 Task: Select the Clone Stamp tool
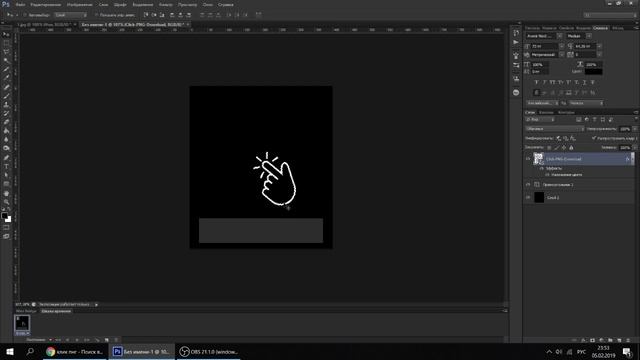tap(6, 104)
